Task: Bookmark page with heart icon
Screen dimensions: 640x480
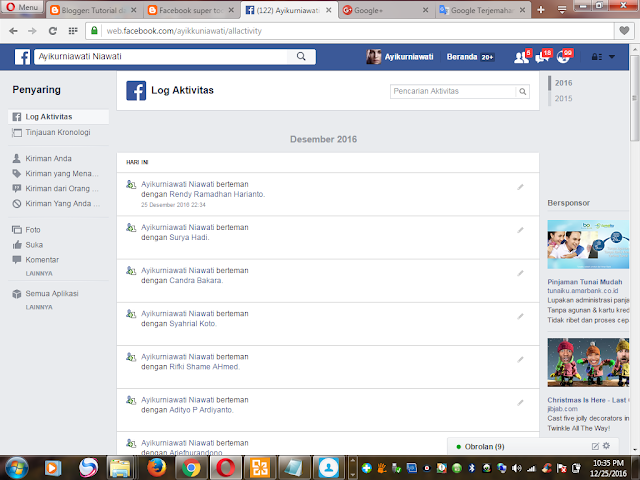Action: click(x=624, y=31)
